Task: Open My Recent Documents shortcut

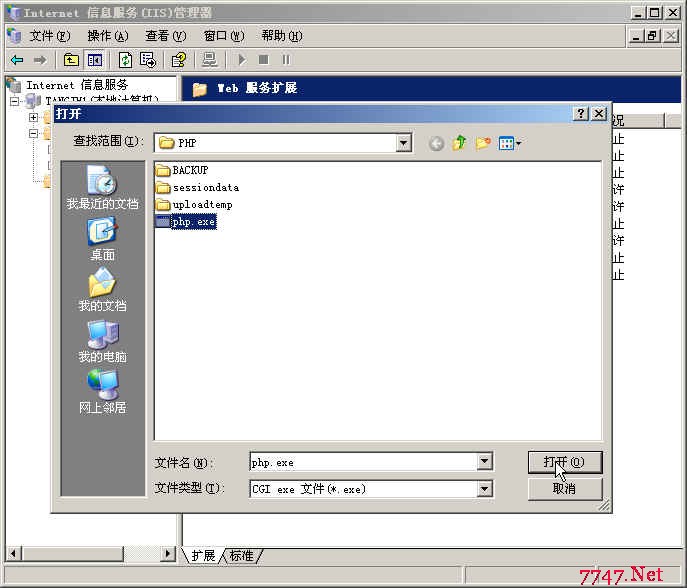Action: point(103,187)
